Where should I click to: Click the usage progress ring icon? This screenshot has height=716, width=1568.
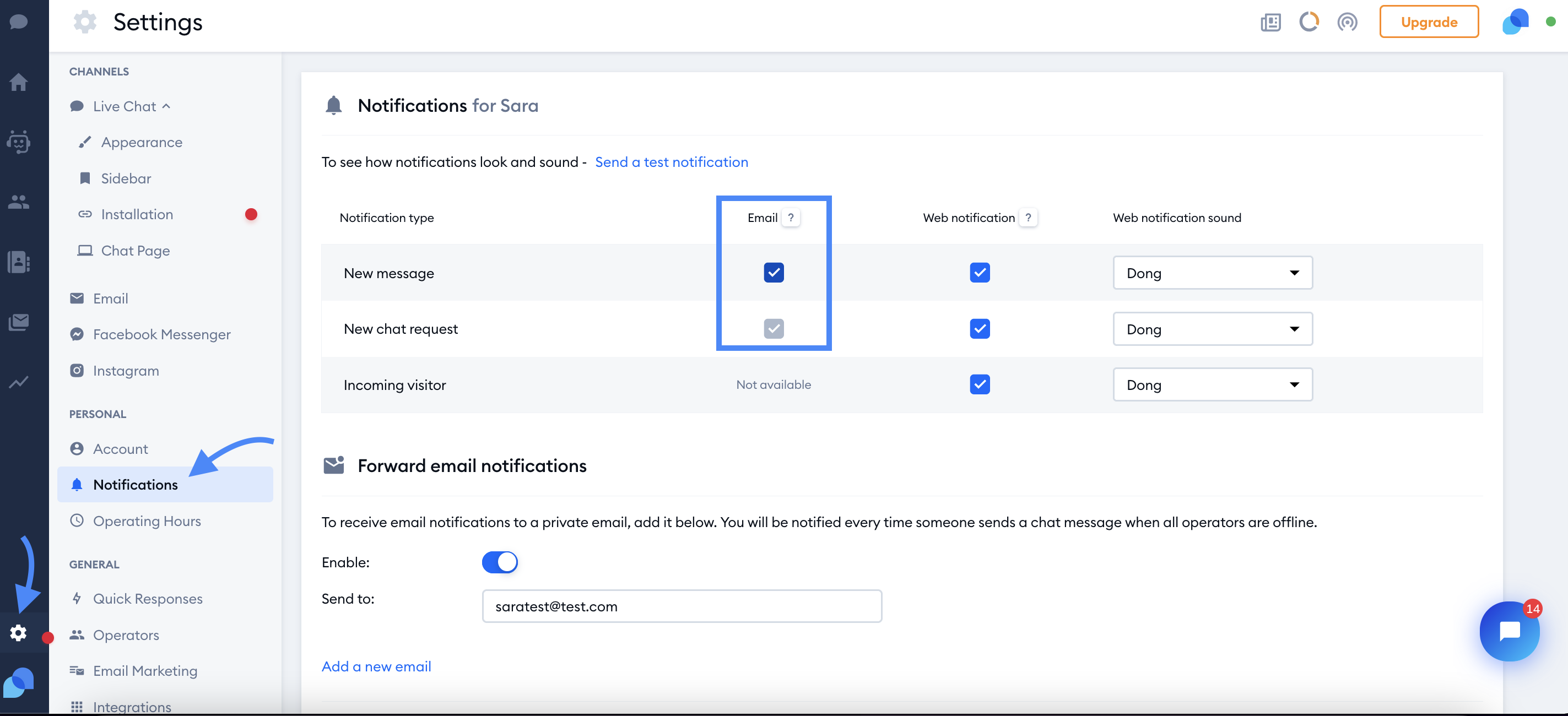(1309, 23)
